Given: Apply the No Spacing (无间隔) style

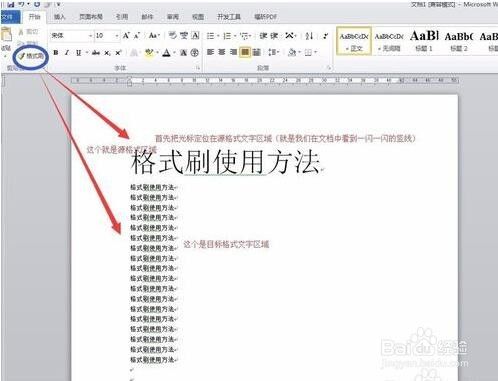Looking at the screenshot, I should tap(389, 41).
